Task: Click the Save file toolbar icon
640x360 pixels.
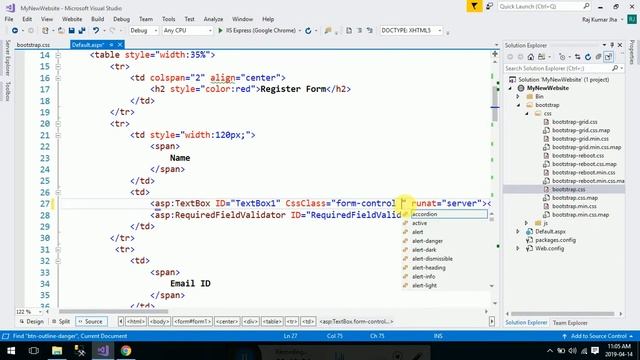Action: click(x=71, y=31)
